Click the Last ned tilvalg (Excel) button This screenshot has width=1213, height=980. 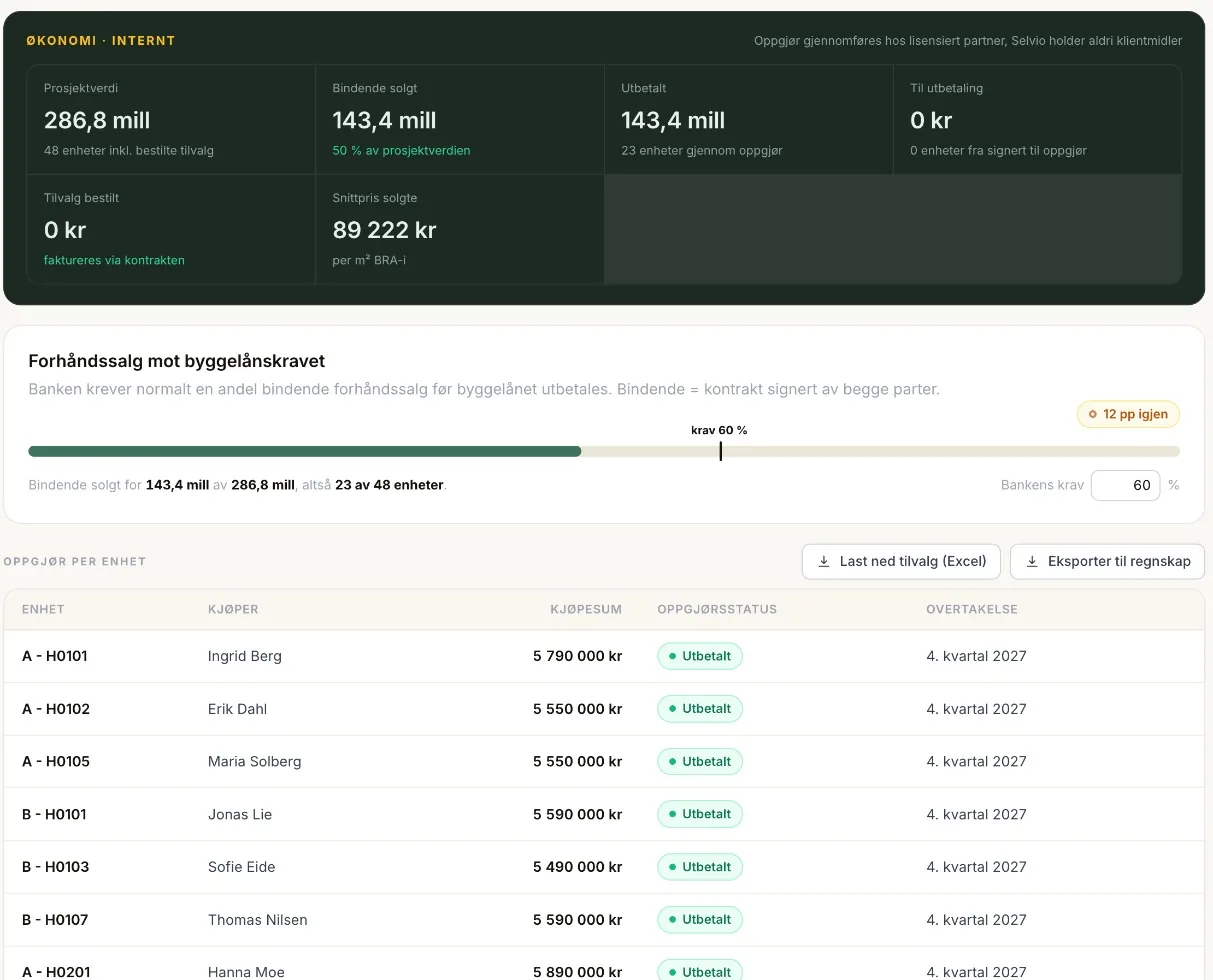[901, 561]
